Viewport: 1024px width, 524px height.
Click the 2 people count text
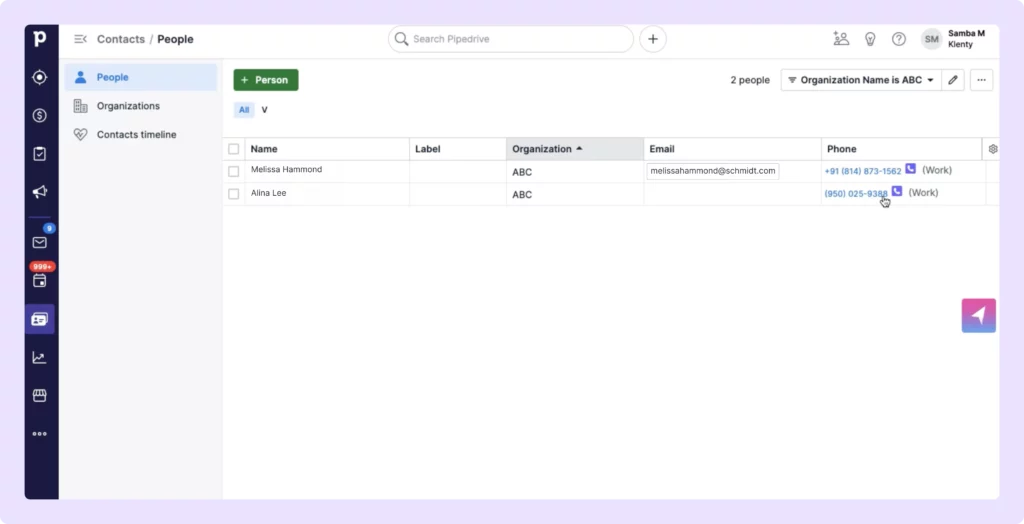(750, 80)
